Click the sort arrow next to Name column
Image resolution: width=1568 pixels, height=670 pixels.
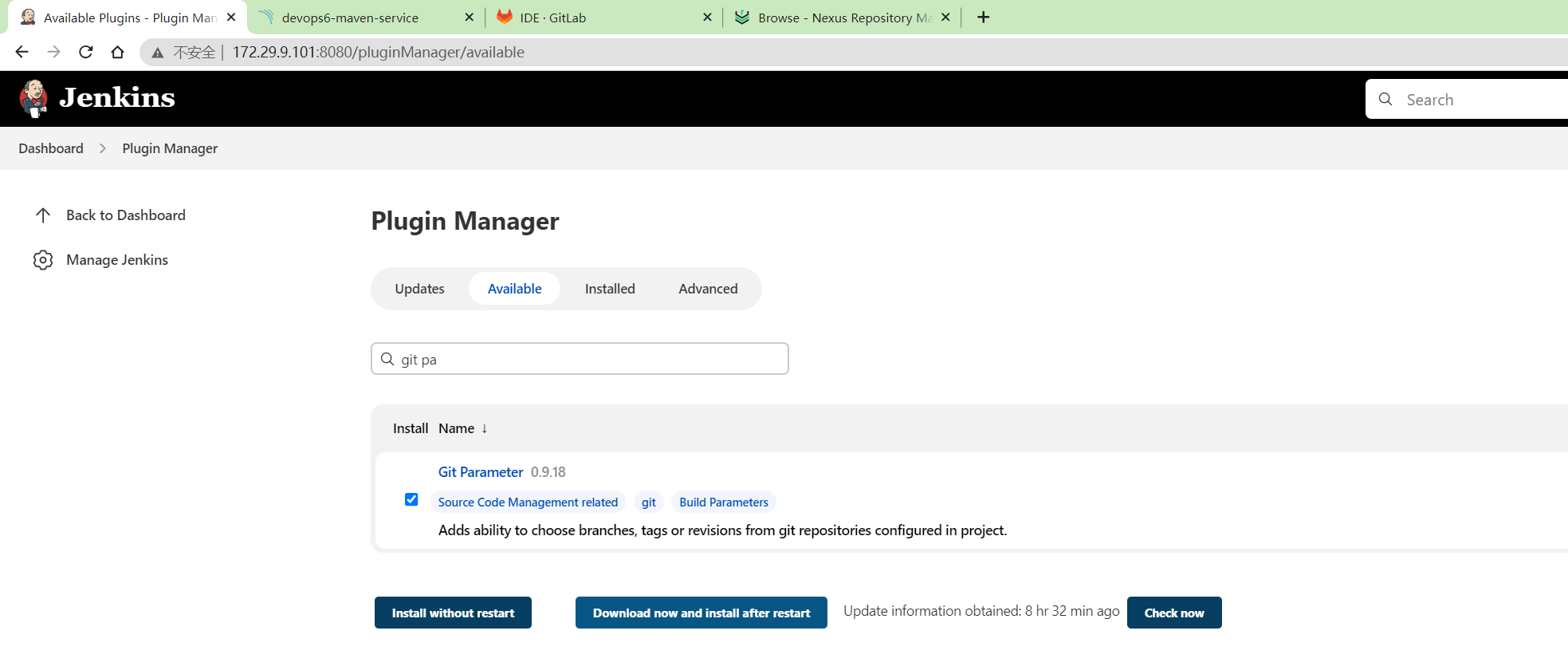tap(484, 428)
